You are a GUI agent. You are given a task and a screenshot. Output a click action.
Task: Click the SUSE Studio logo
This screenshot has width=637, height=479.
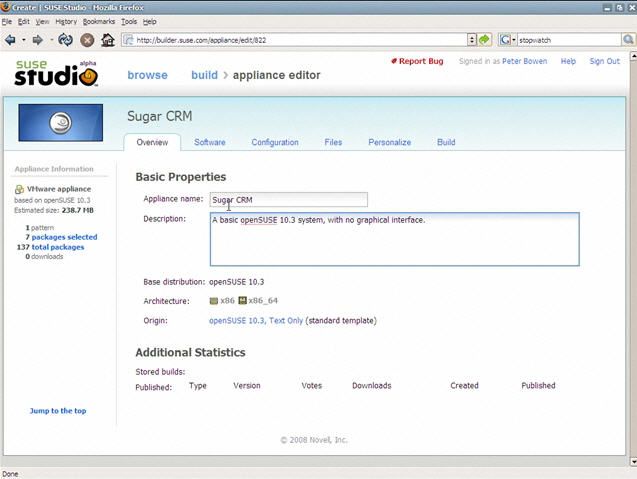[x=55, y=73]
